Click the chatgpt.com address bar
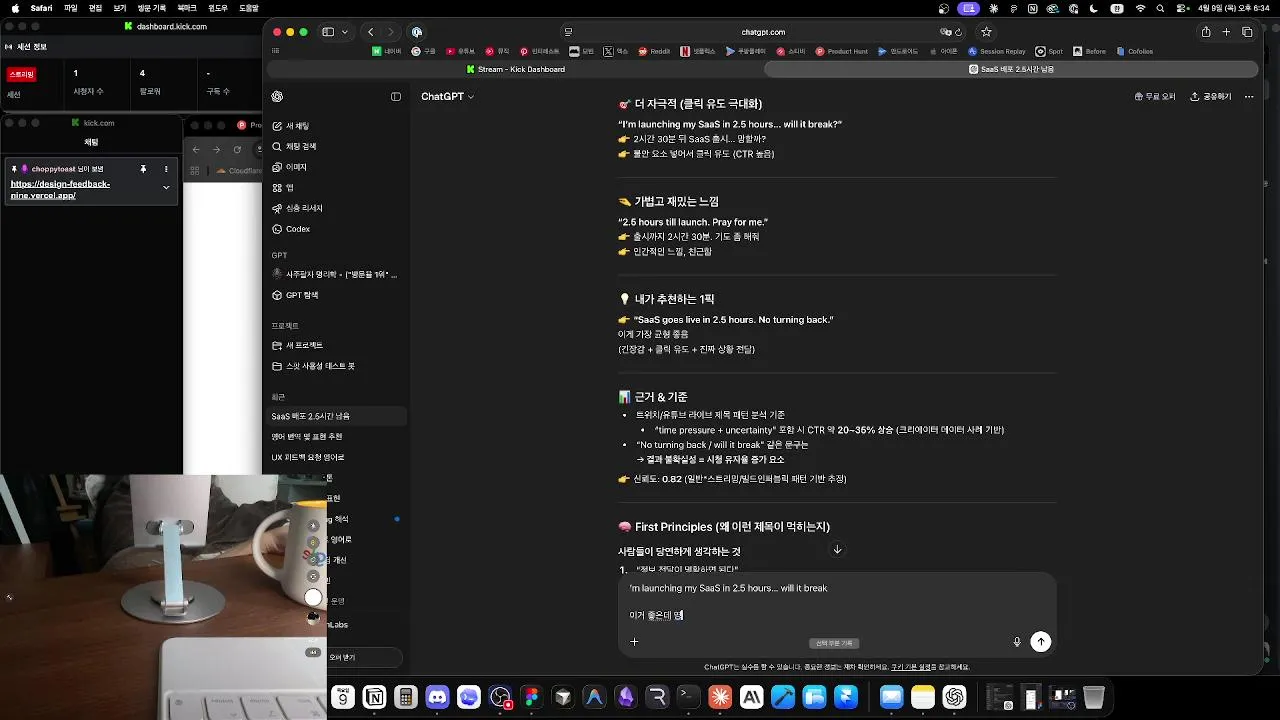 (x=763, y=32)
